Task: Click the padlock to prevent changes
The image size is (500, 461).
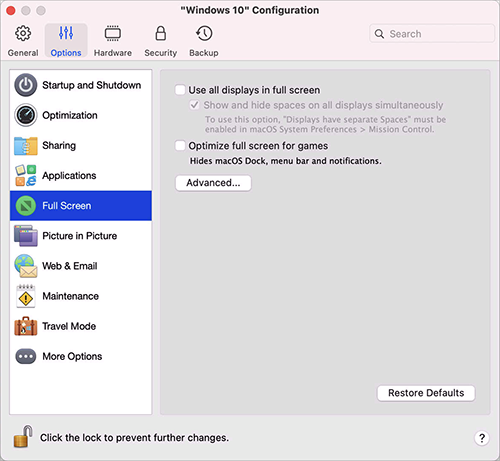Action: pyautogui.click(x=23, y=436)
